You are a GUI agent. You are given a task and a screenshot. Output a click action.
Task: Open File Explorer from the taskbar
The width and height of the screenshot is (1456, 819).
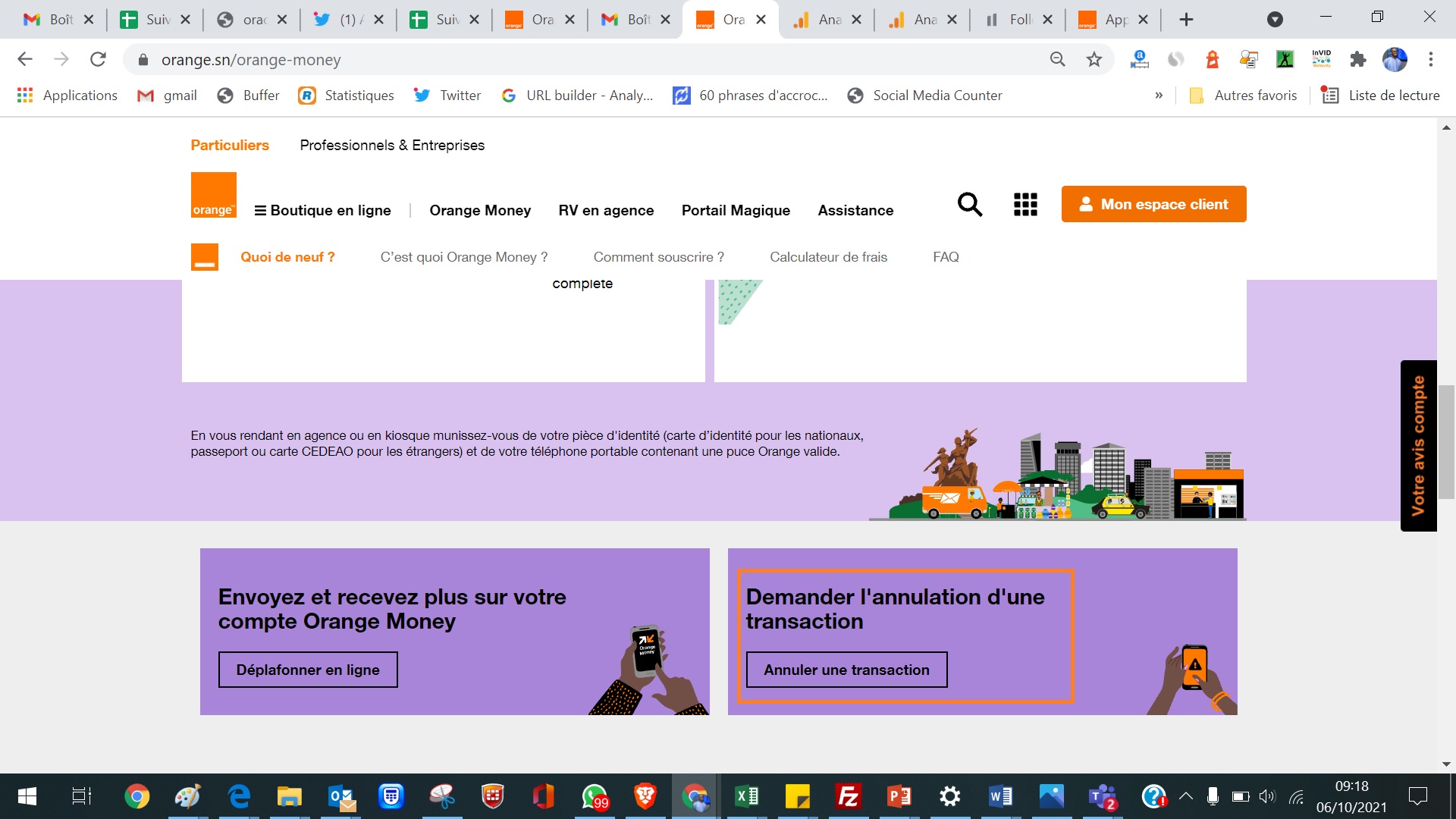point(289,796)
